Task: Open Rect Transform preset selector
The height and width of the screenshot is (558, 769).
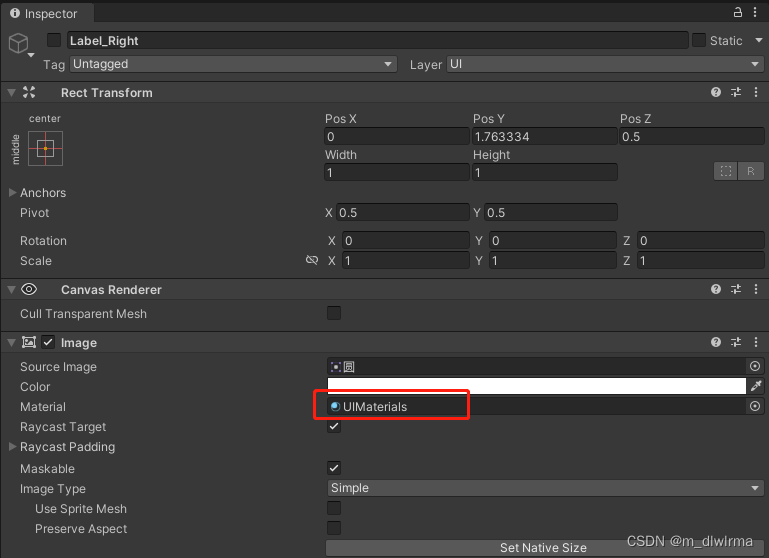Action: click(736, 92)
